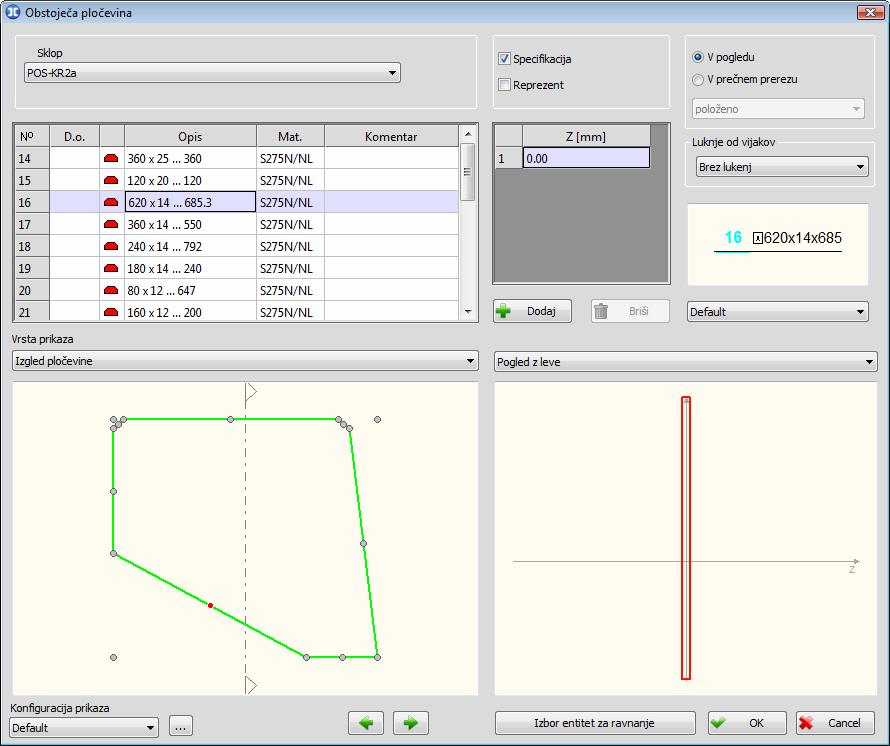
Task: Select row 360 x 25 ... 360
Action: [x=237, y=158]
